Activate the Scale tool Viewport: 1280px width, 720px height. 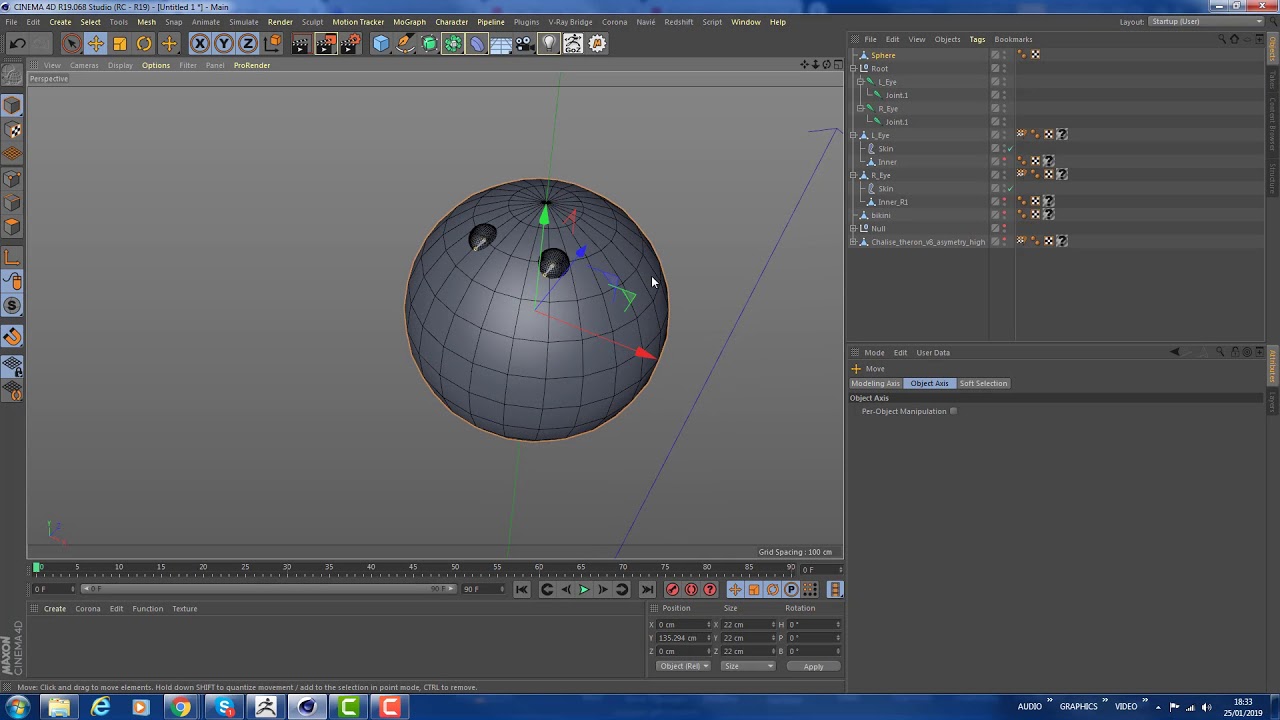click(x=120, y=43)
